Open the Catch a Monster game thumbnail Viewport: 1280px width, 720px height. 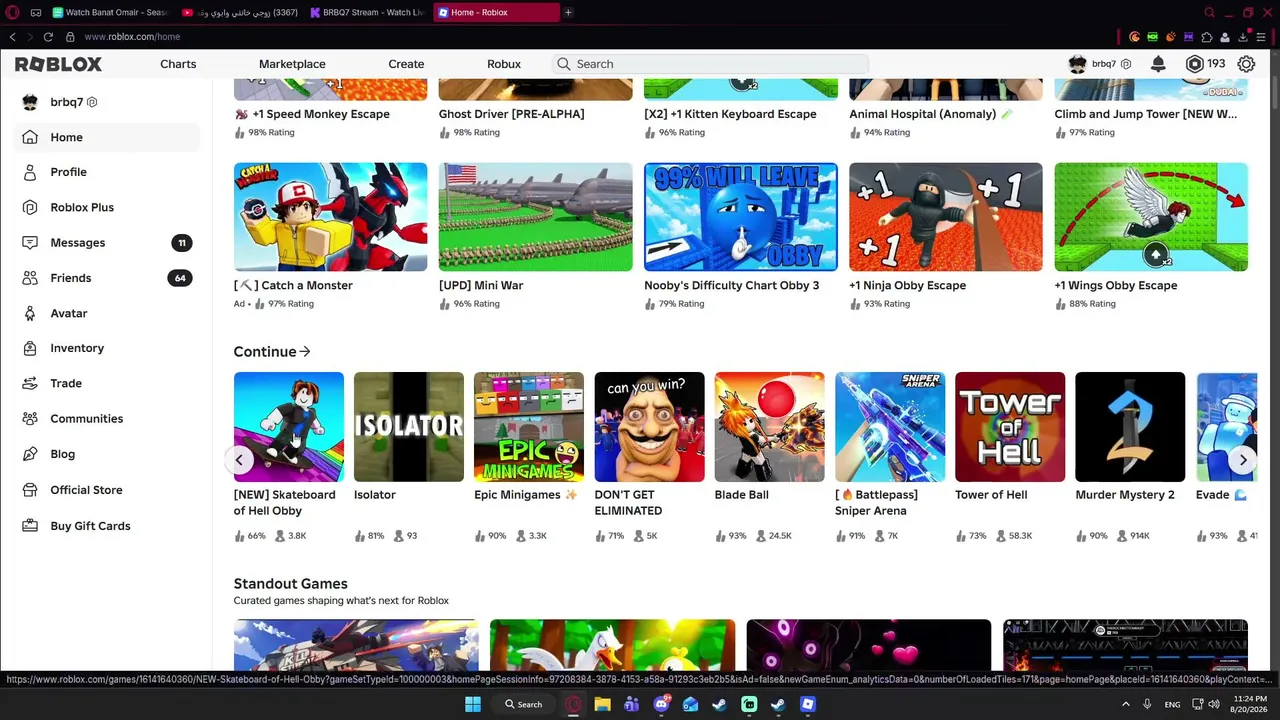pyautogui.click(x=330, y=217)
